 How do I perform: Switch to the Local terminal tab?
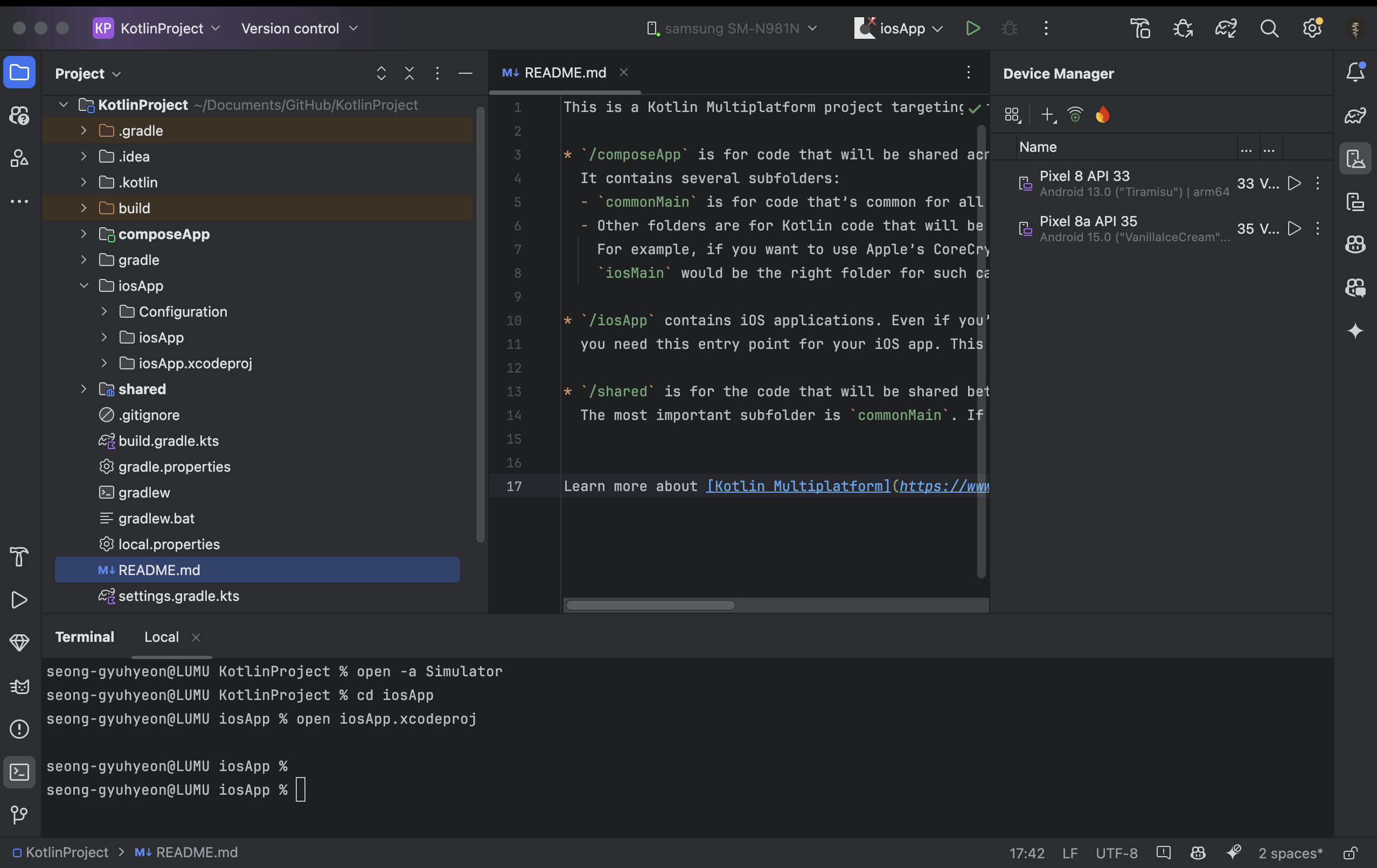[x=161, y=636]
